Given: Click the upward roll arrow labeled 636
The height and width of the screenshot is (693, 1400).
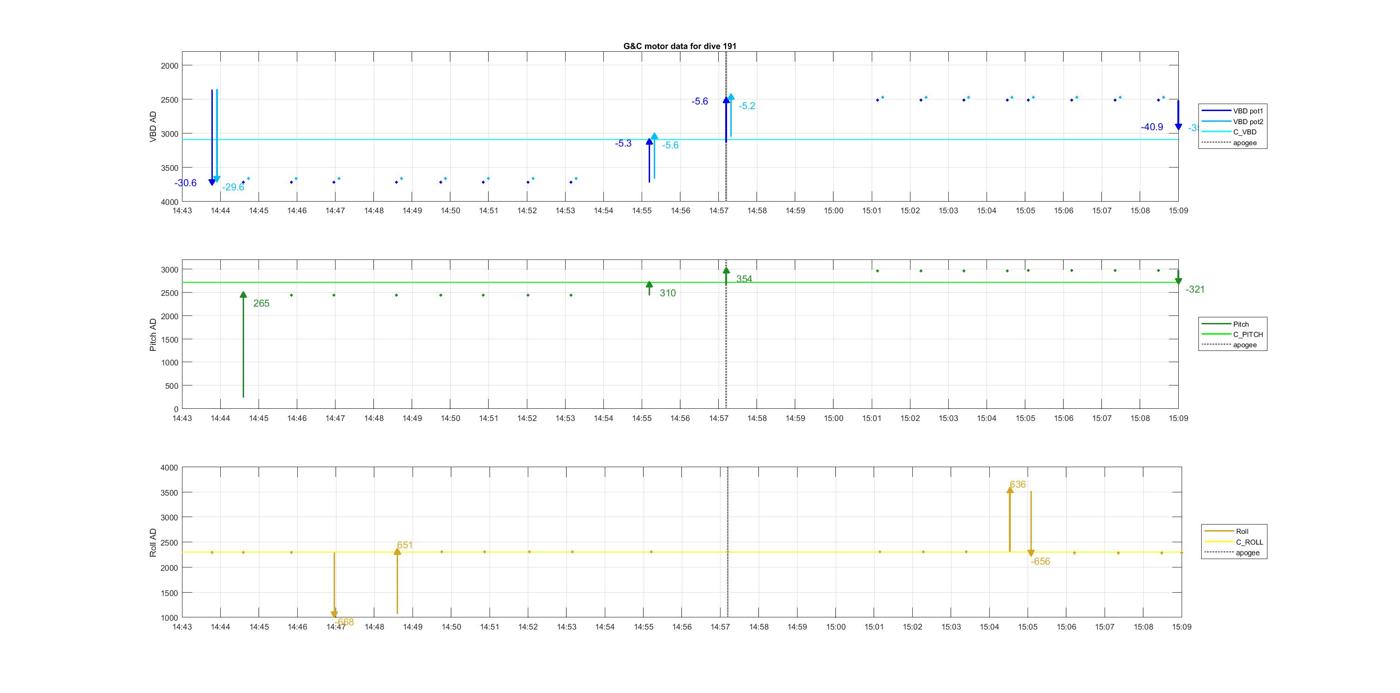Looking at the screenshot, I should coord(1010,518).
